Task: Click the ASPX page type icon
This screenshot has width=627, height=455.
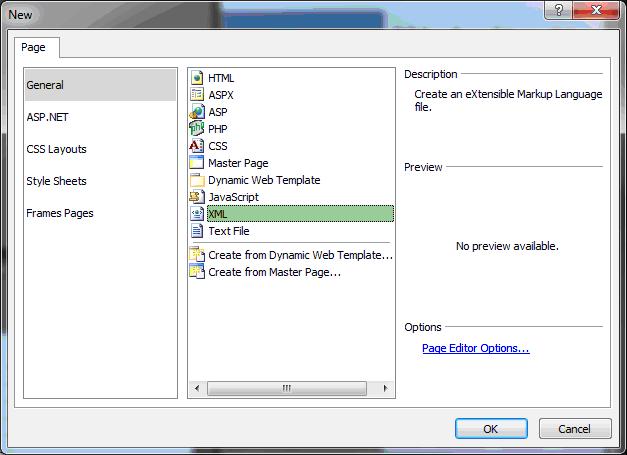Action: (197, 95)
